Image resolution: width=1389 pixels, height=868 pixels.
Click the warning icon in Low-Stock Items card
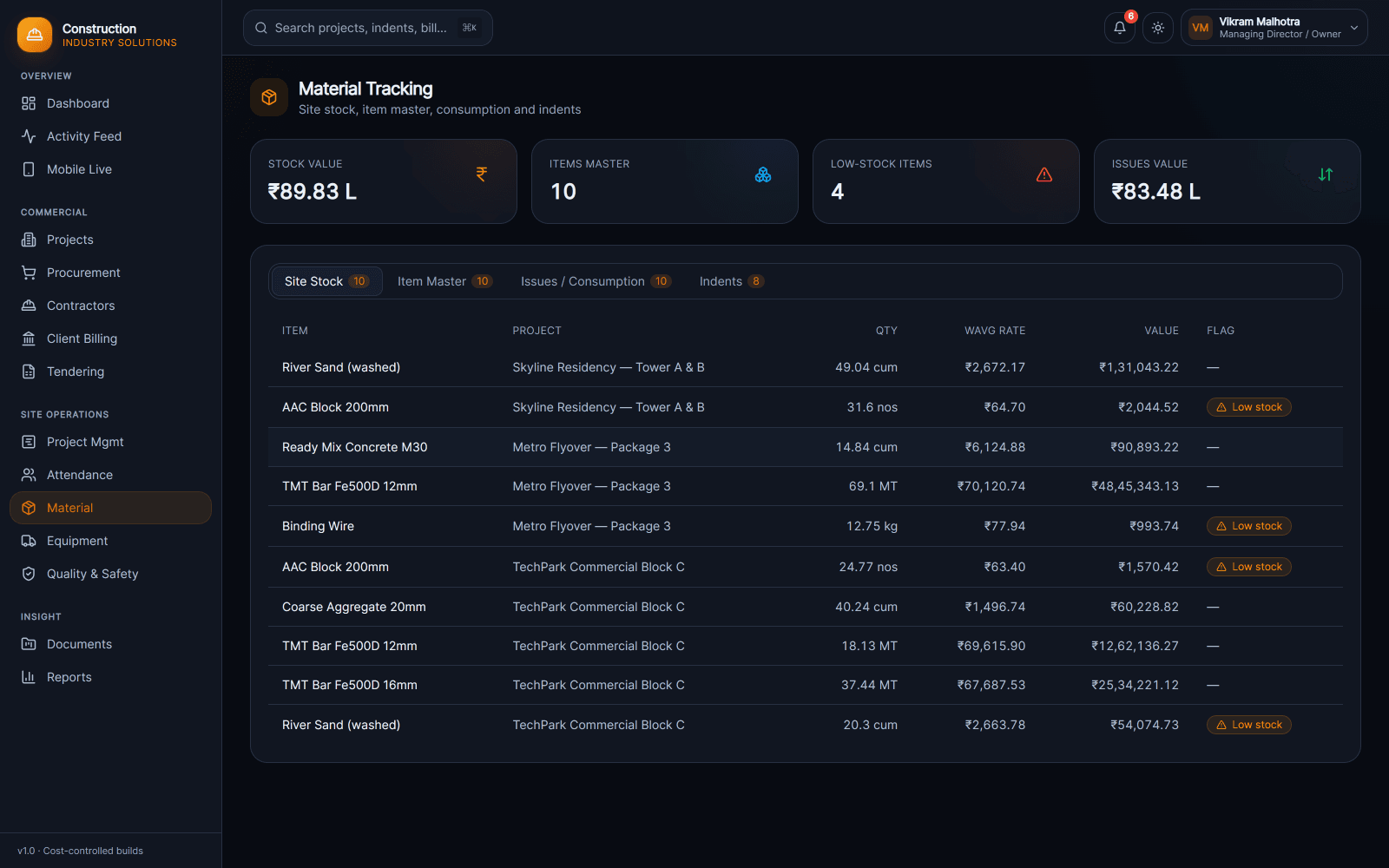pos(1044,174)
